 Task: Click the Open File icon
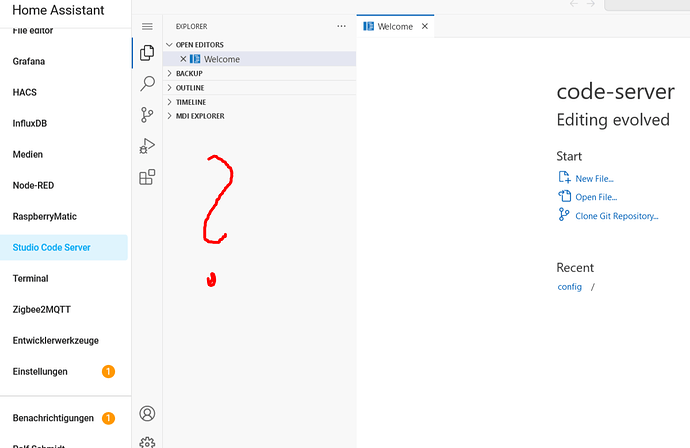565,196
